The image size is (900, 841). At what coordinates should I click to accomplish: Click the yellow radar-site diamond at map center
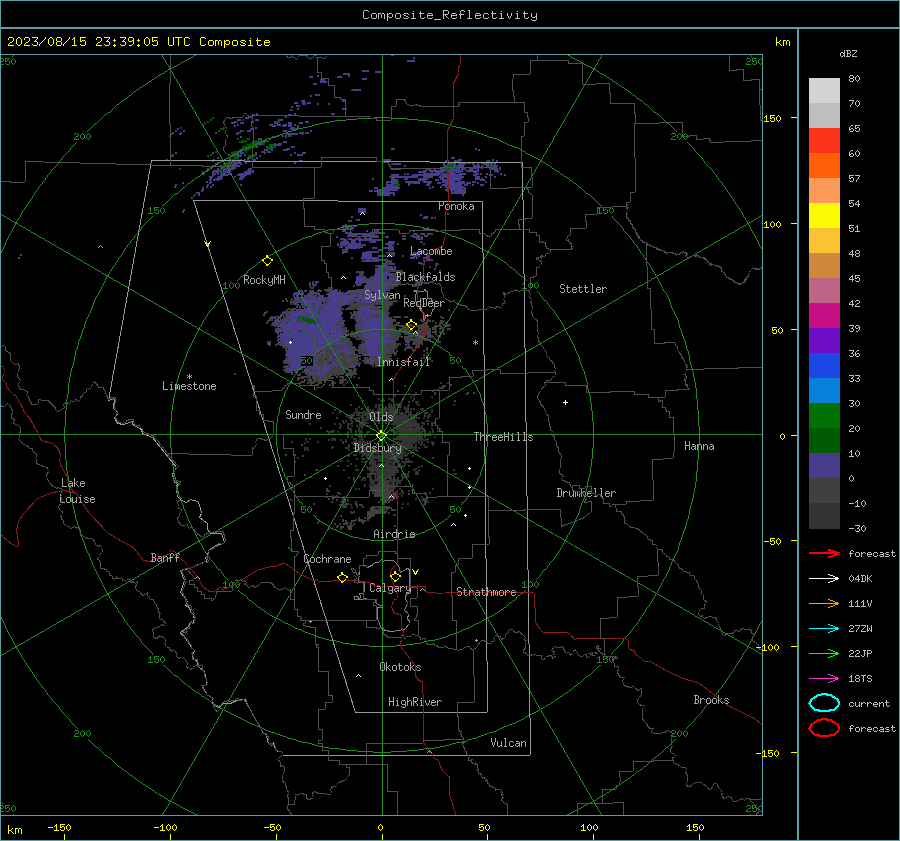coord(382,435)
